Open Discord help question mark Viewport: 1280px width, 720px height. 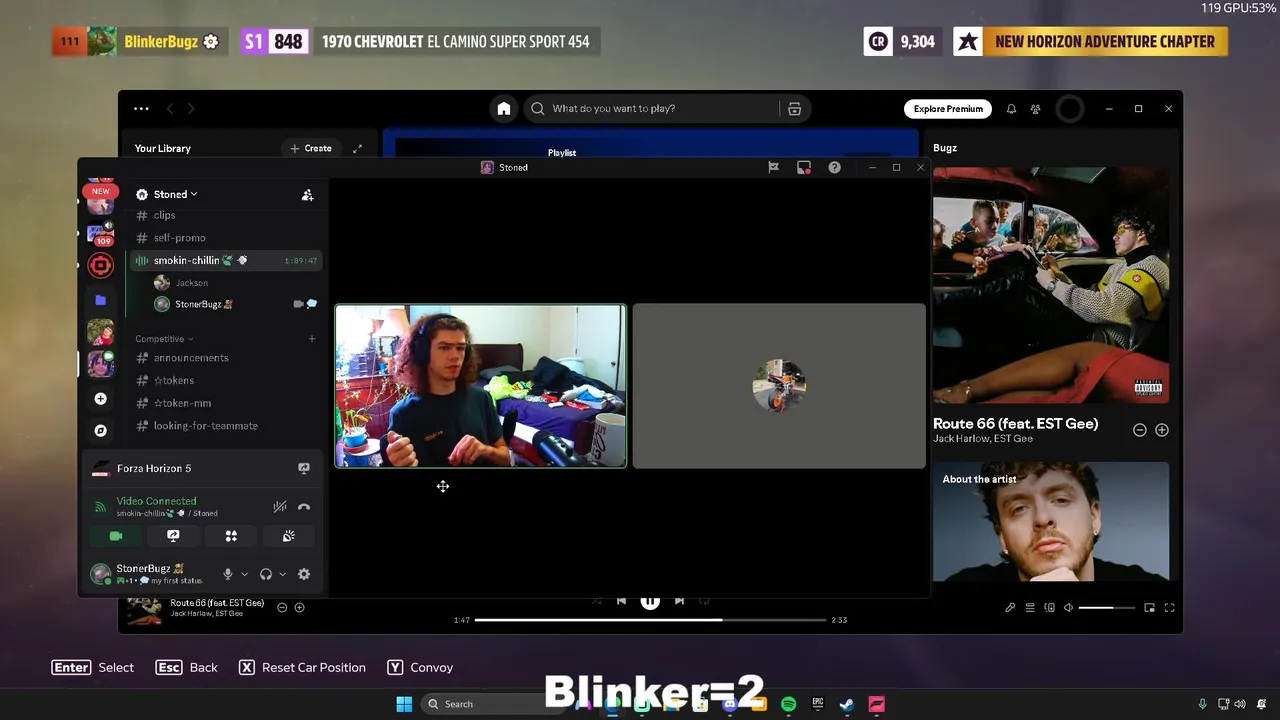(834, 168)
